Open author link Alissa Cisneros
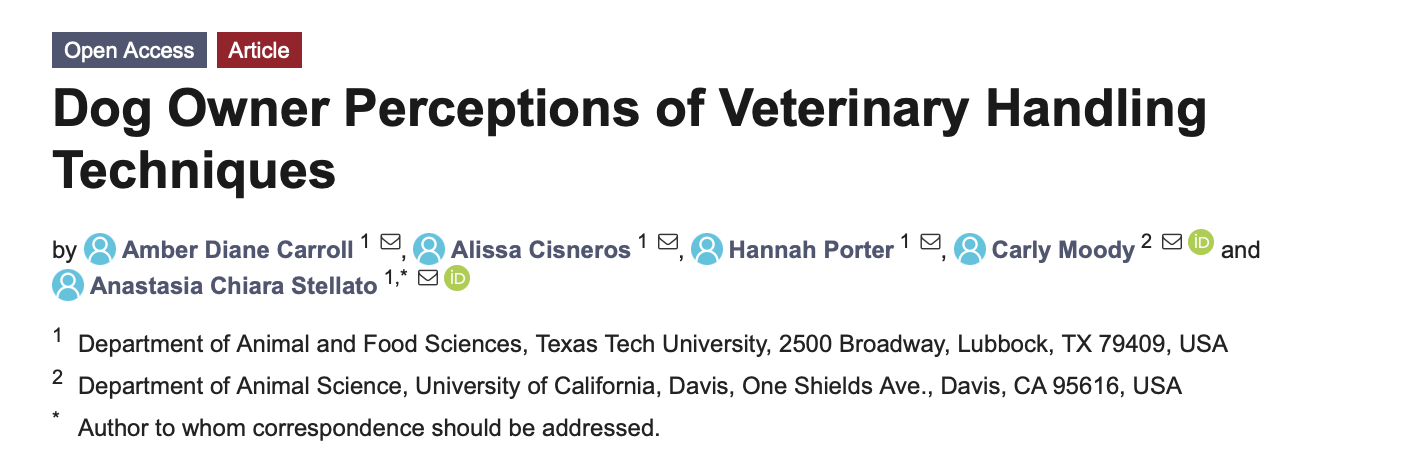 pos(541,250)
